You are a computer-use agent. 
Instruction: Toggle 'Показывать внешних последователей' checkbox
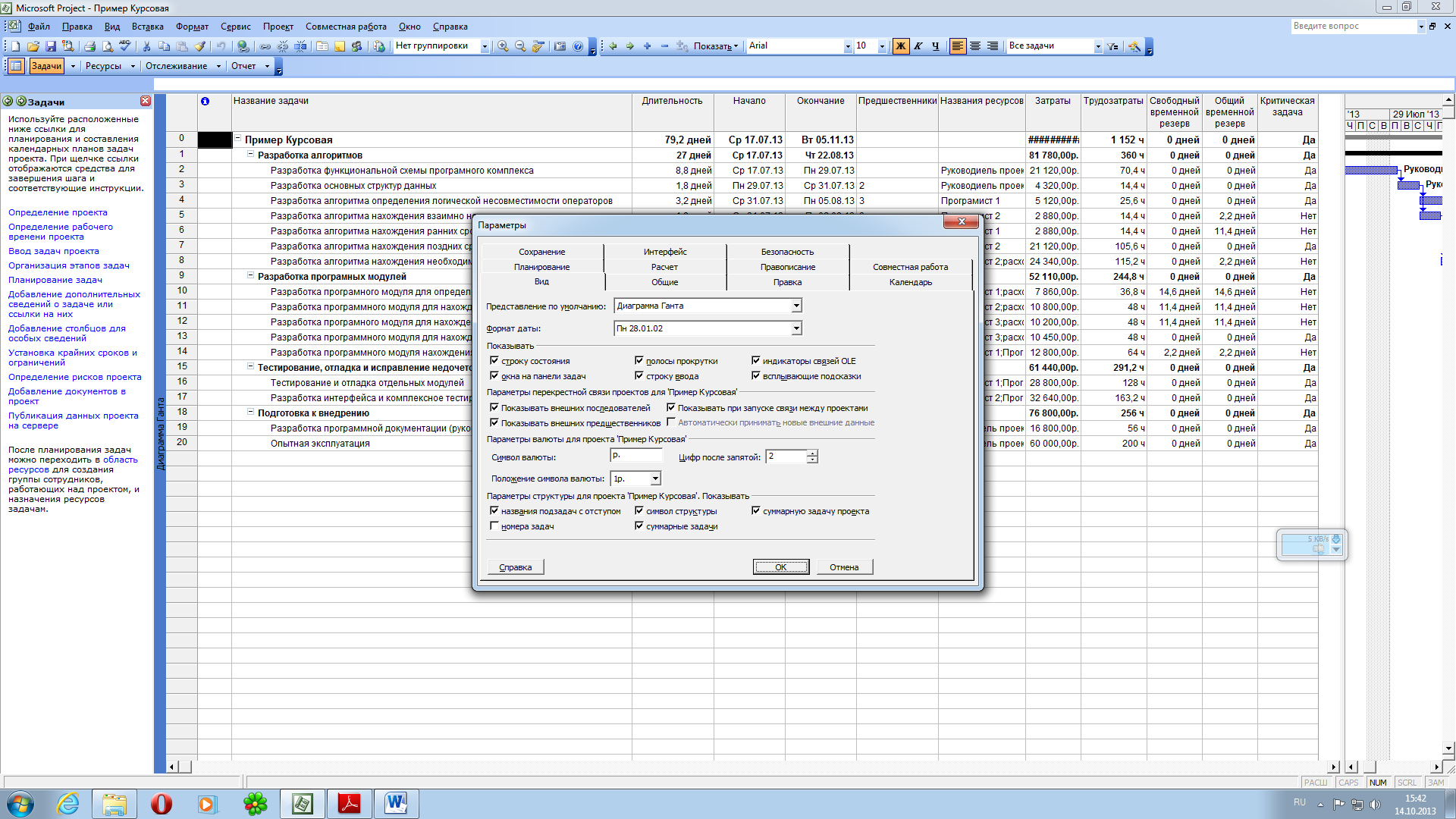point(494,408)
